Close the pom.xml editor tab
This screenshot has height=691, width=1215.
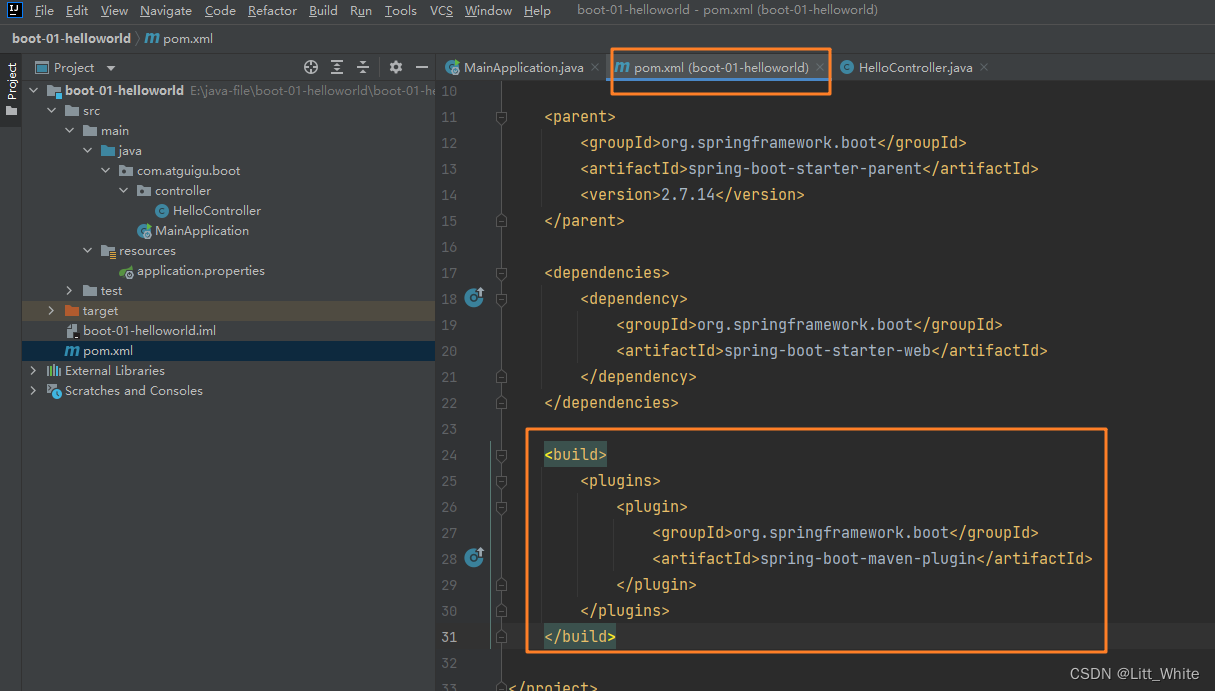820,68
